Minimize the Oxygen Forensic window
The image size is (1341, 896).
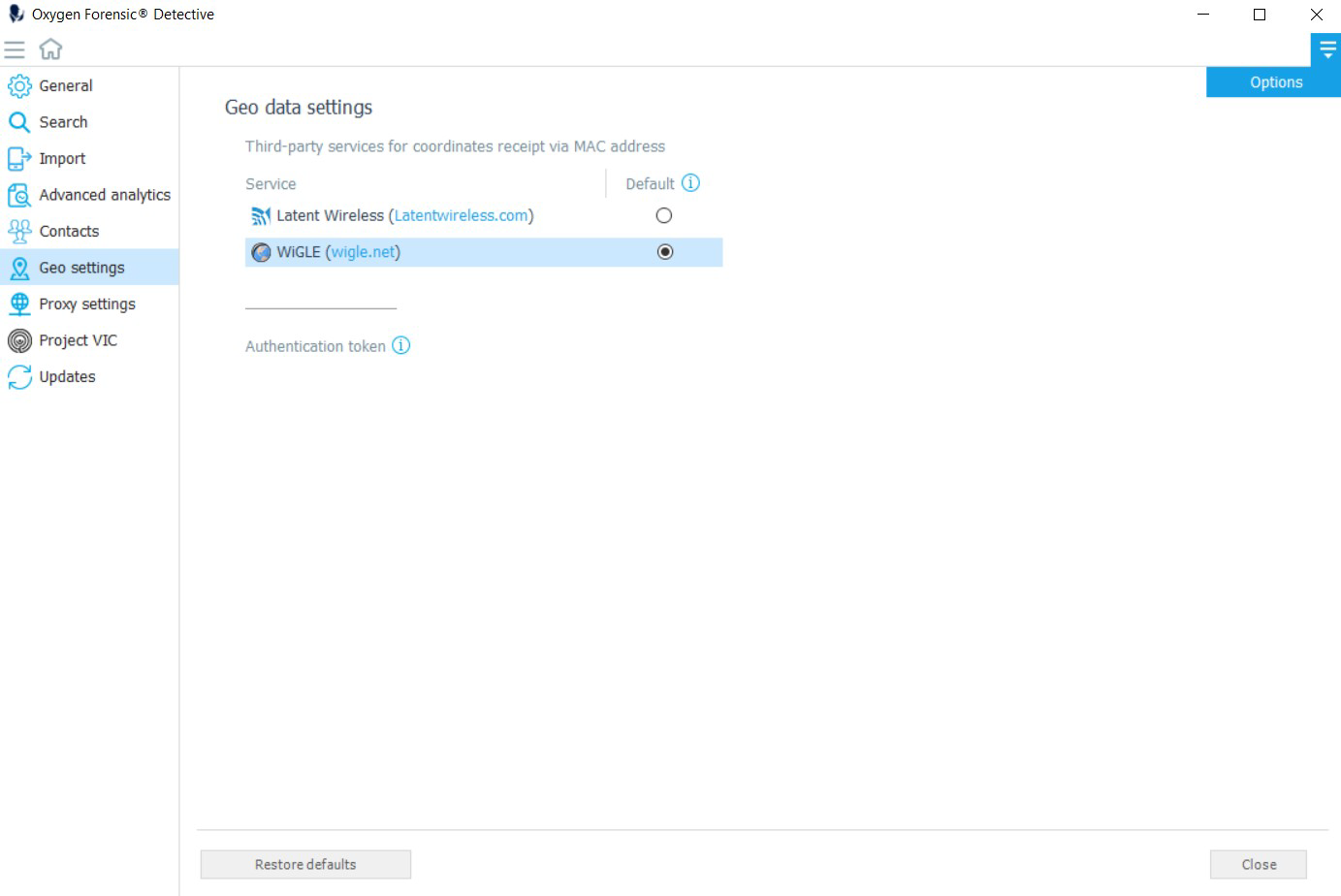(1203, 15)
